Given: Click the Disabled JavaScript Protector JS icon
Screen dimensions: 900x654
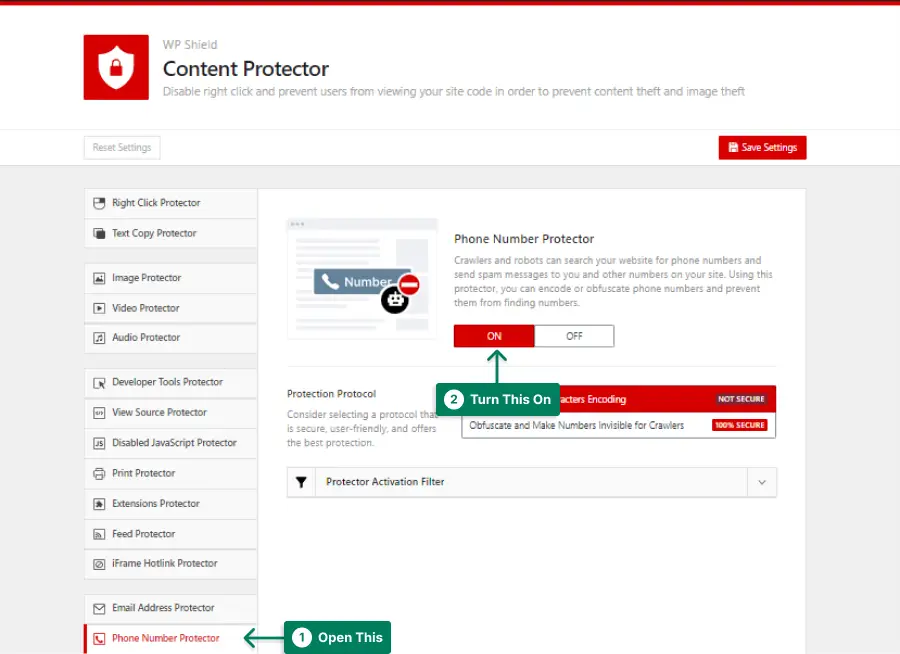Looking at the screenshot, I should pyautogui.click(x=99, y=443).
